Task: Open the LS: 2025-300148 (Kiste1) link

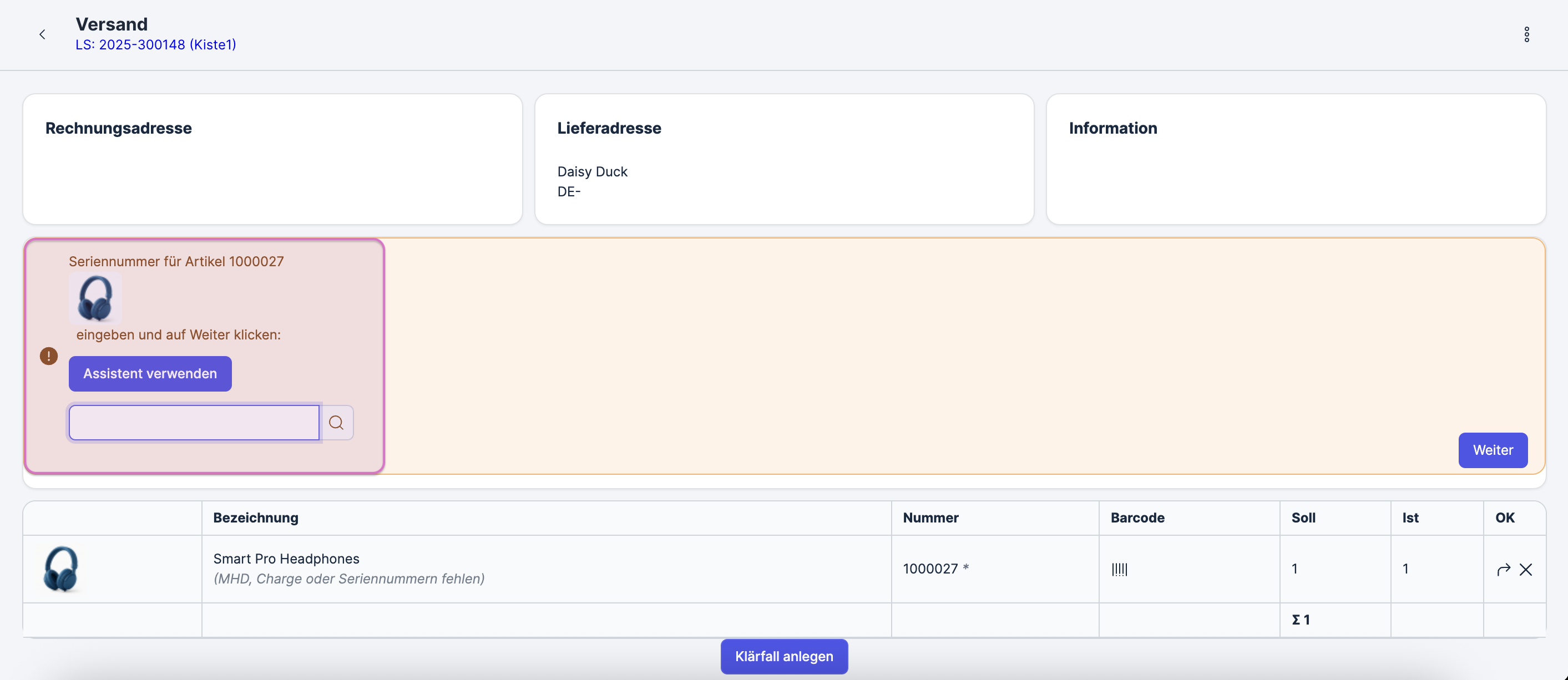Action: (156, 45)
